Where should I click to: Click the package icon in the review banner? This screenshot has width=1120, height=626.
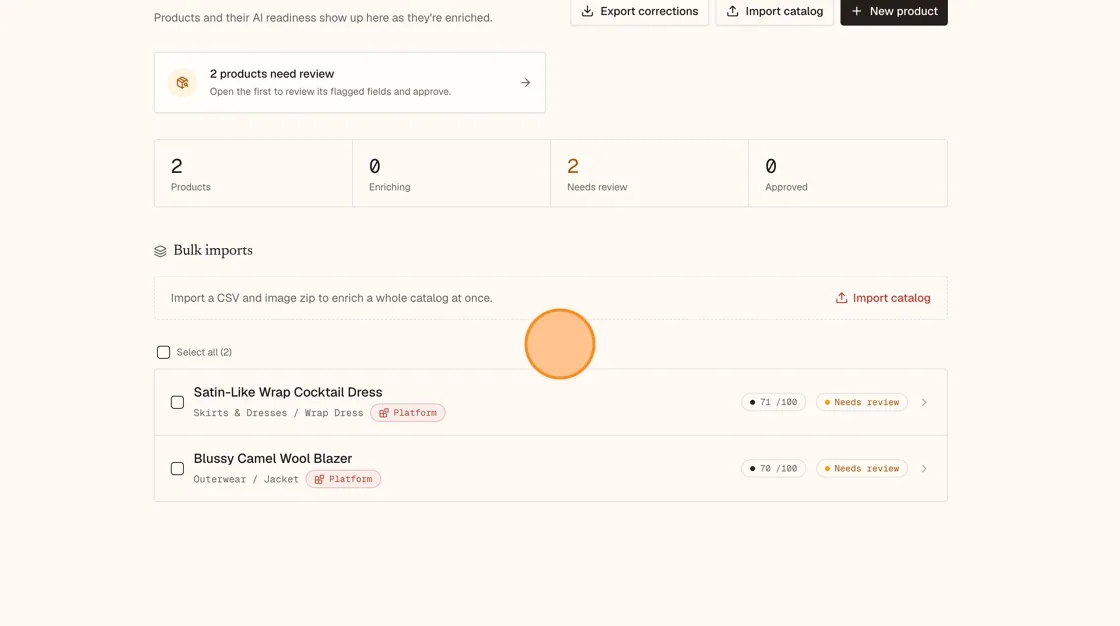[x=182, y=82]
